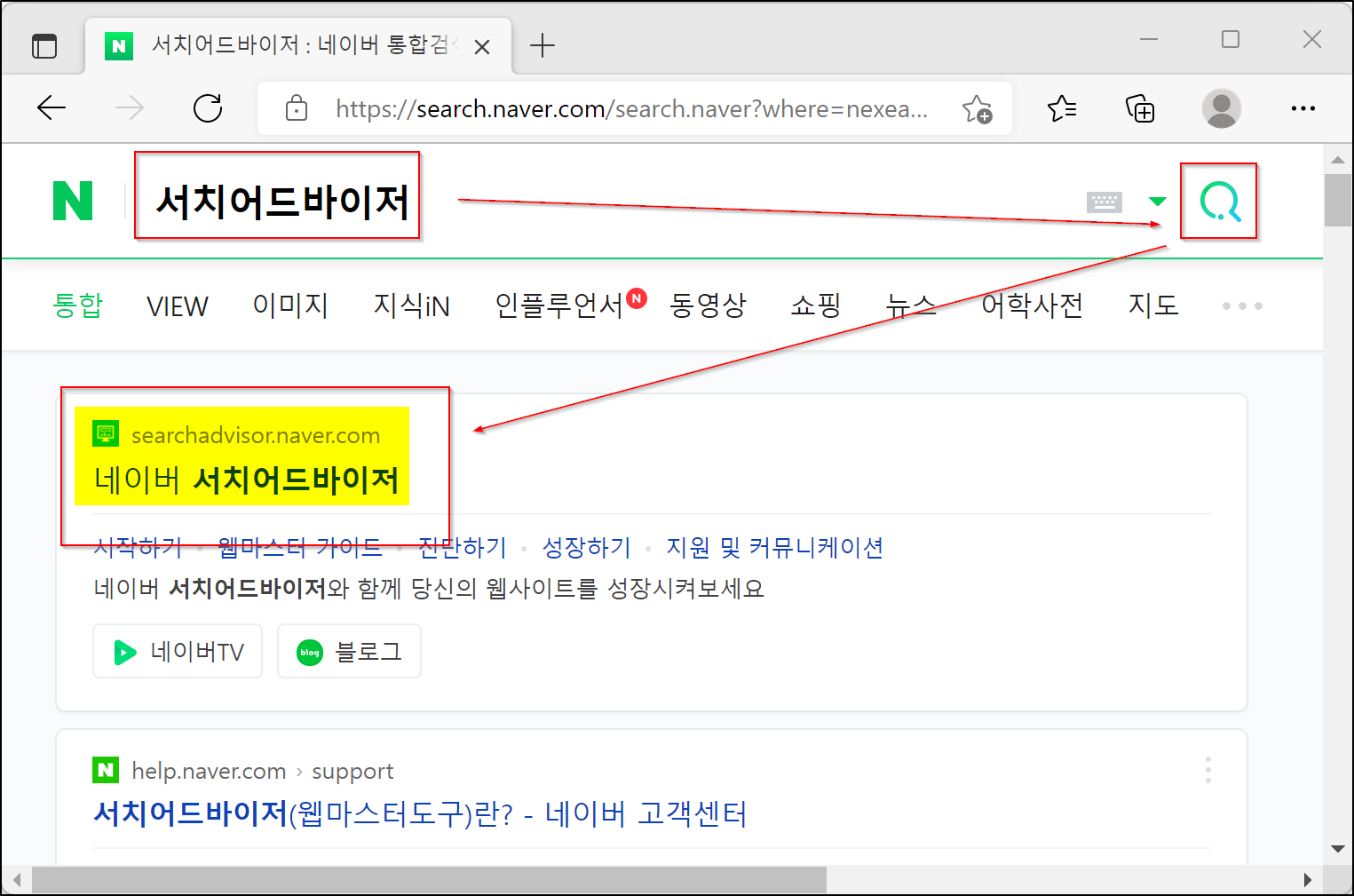1354x896 pixels.
Task: Open the 성장하기 sublink
Action: [x=587, y=547]
